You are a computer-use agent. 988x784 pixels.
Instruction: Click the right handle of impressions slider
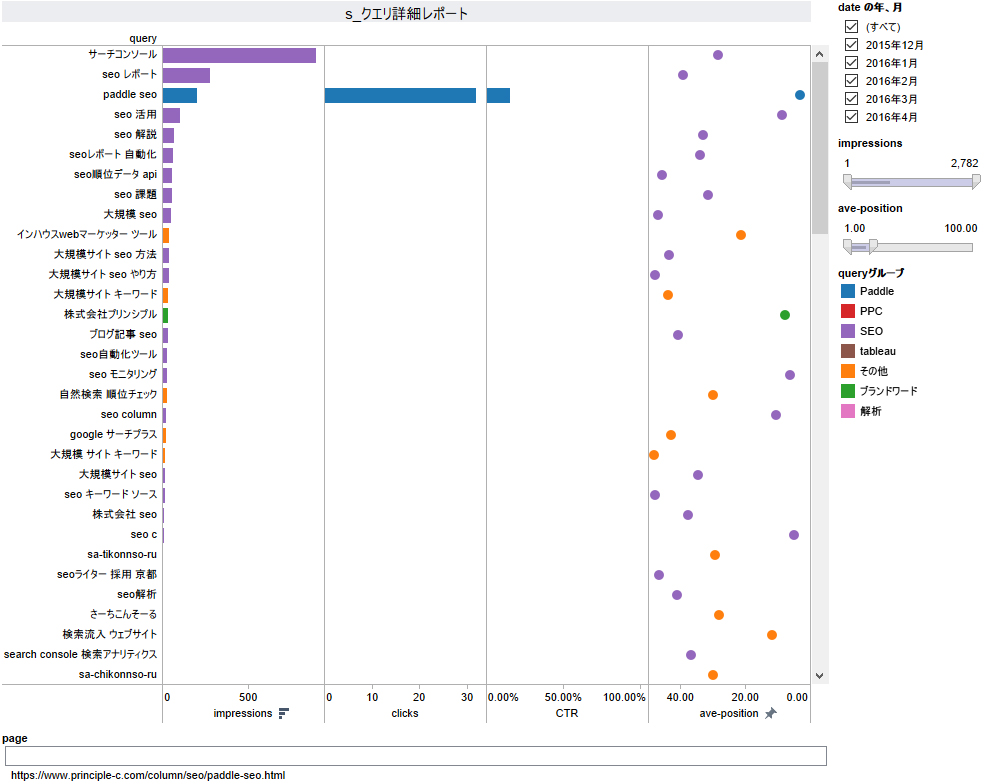pos(975,181)
